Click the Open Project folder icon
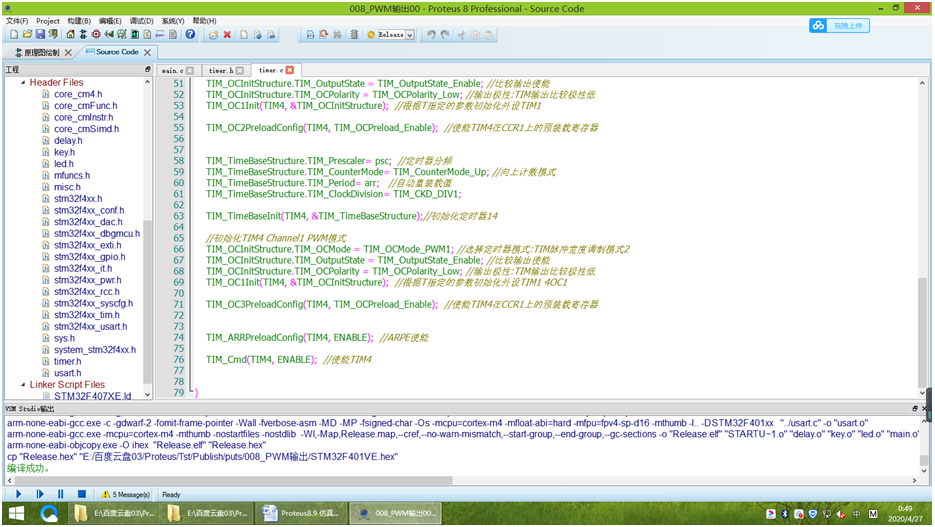This screenshot has height=527, width=935. (27, 35)
